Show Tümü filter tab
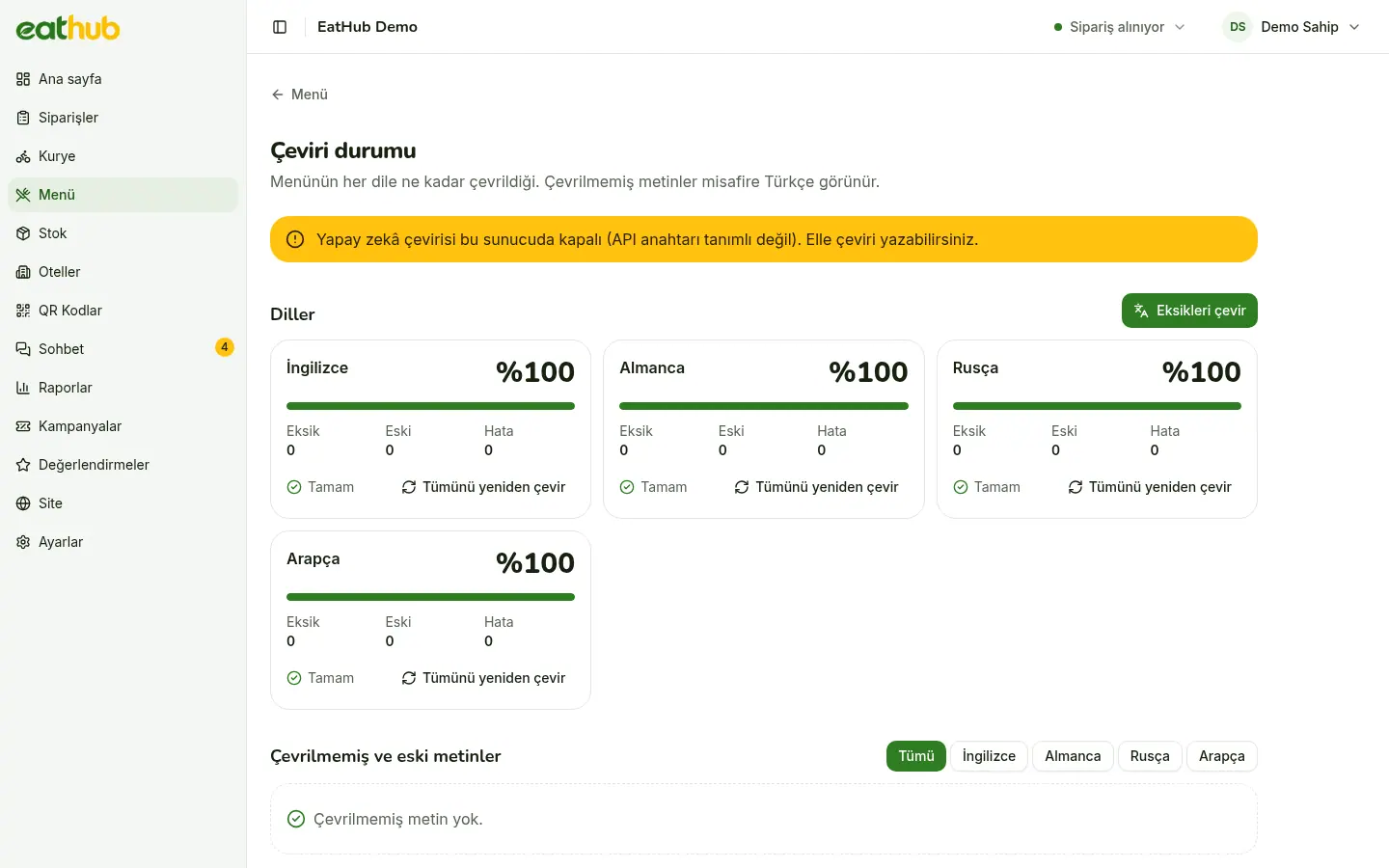 point(916,756)
